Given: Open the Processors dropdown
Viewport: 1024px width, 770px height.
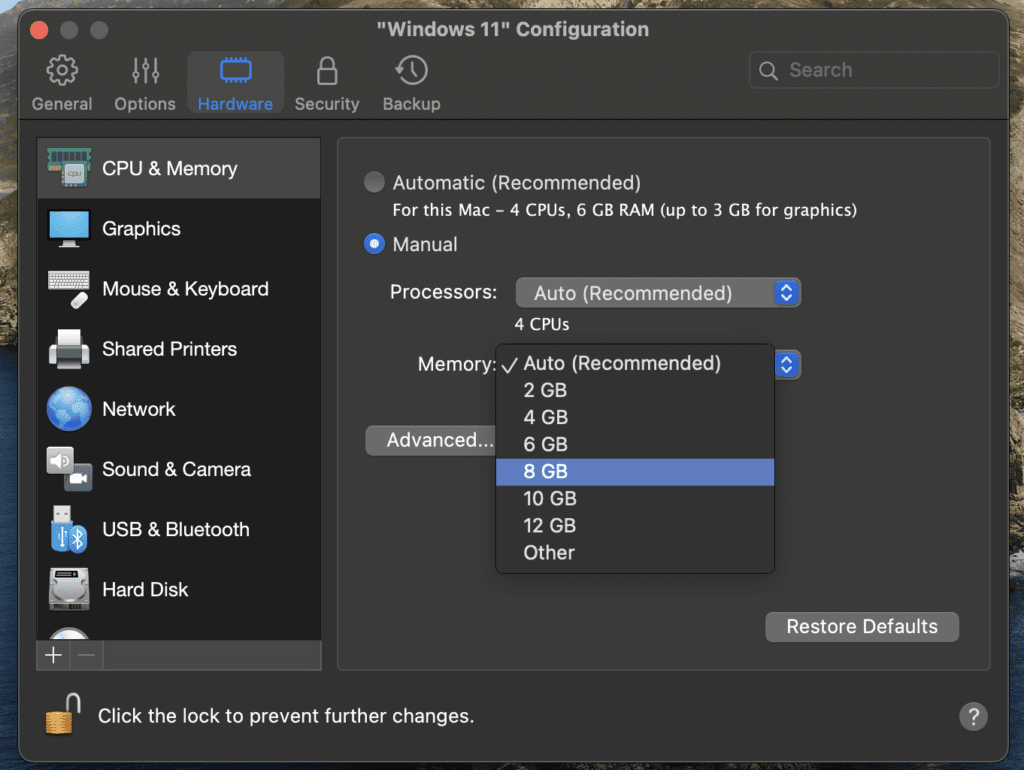Looking at the screenshot, I should point(658,293).
